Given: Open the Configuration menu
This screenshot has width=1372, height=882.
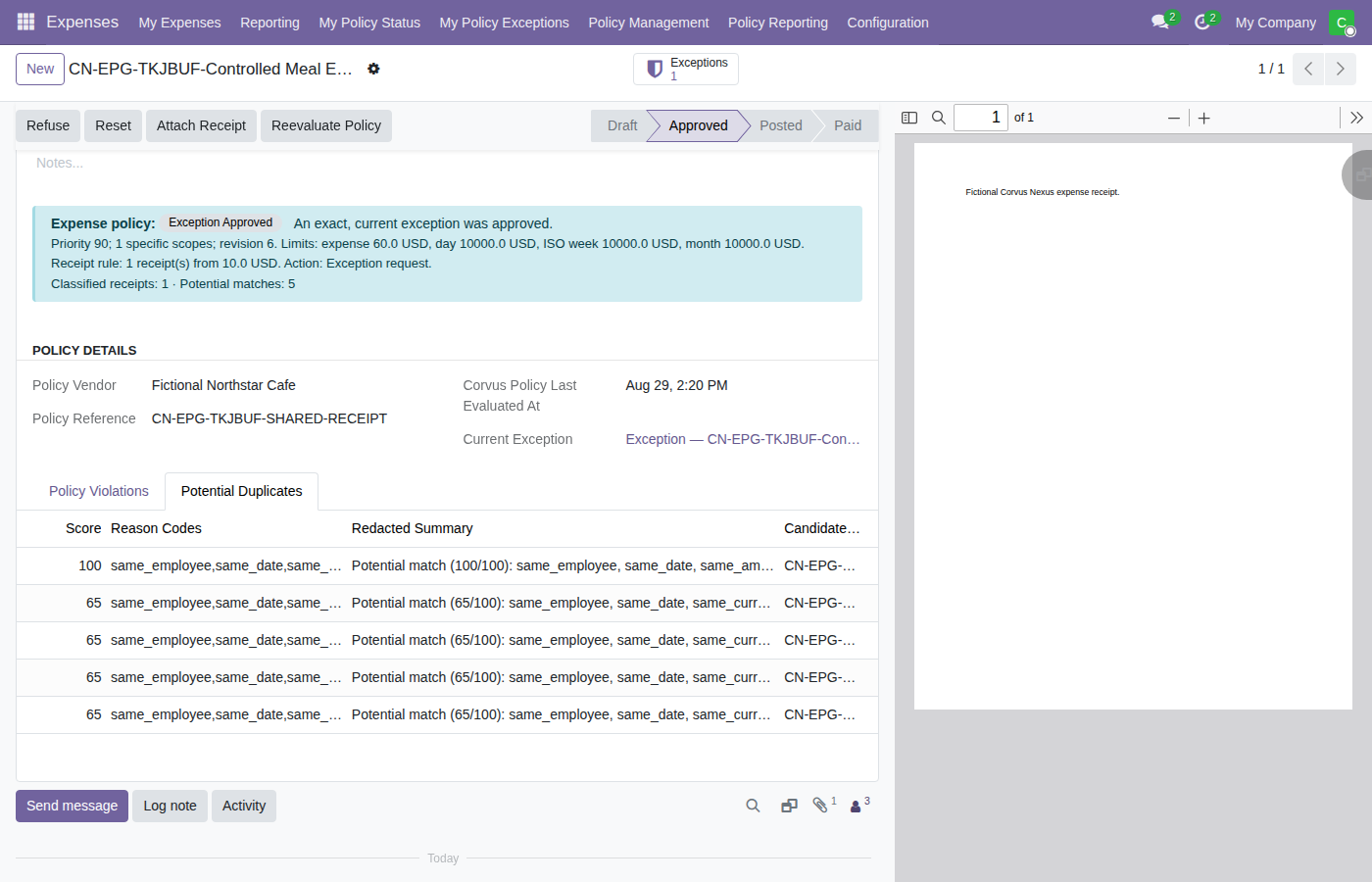Looking at the screenshot, I should [888, 23].
